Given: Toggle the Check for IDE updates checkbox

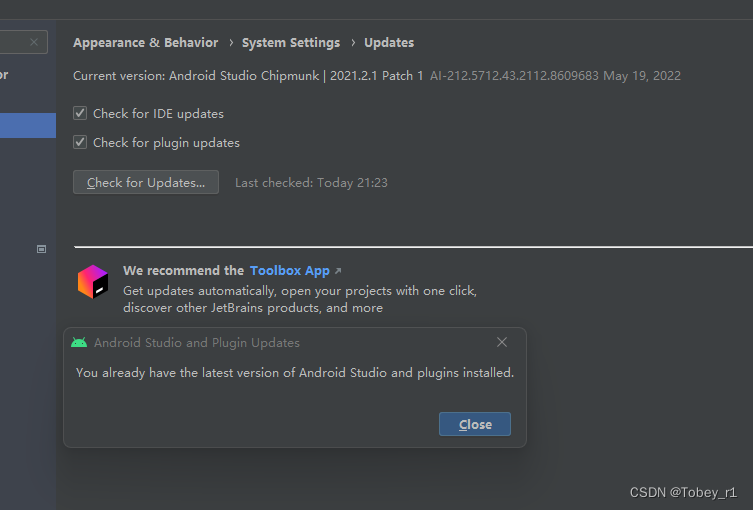Looking at the screenshot, I should click(x=80, y=114).
